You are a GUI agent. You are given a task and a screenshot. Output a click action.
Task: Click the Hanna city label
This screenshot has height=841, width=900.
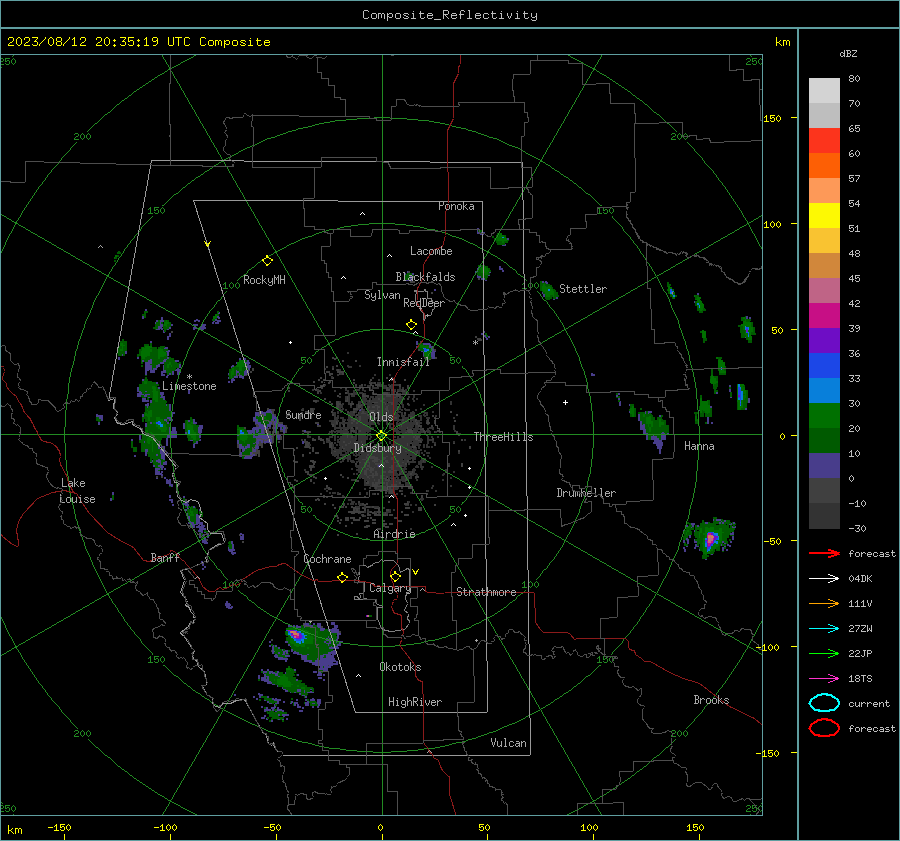point(699,446)
